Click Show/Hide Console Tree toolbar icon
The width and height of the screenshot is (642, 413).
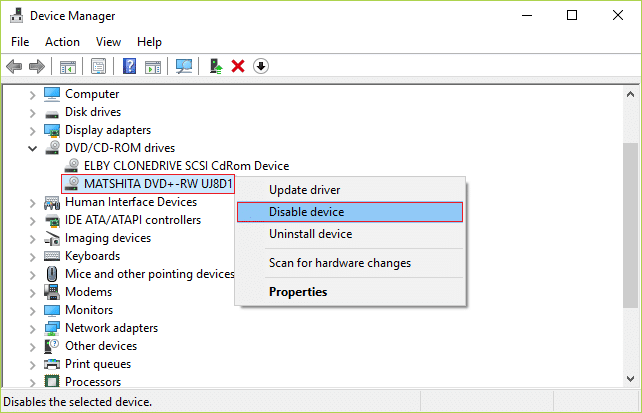coord(68,67)
